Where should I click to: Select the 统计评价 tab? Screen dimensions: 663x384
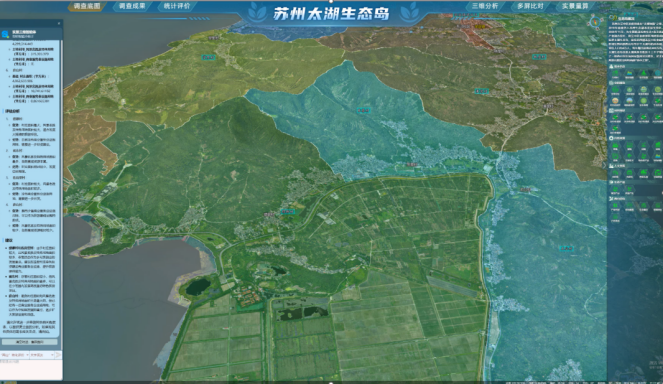coord(177,6)
